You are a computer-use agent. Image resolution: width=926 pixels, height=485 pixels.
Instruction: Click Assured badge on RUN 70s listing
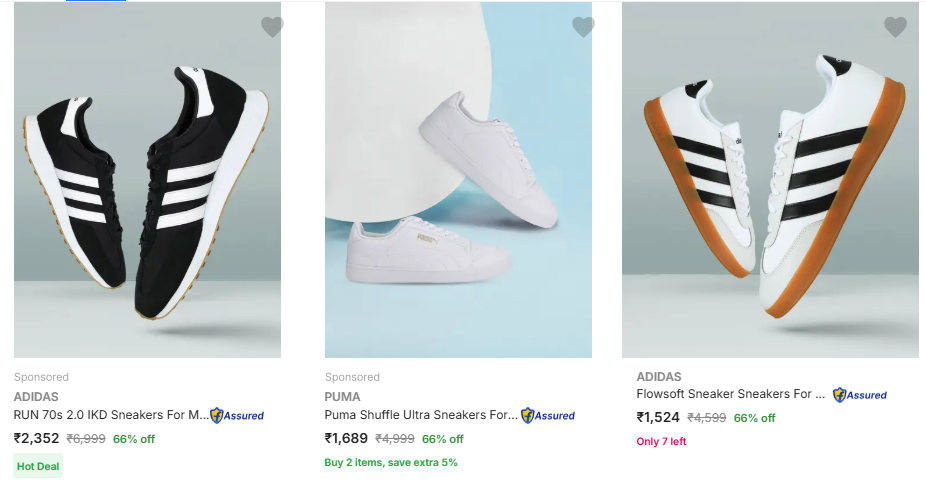(237, 415)
